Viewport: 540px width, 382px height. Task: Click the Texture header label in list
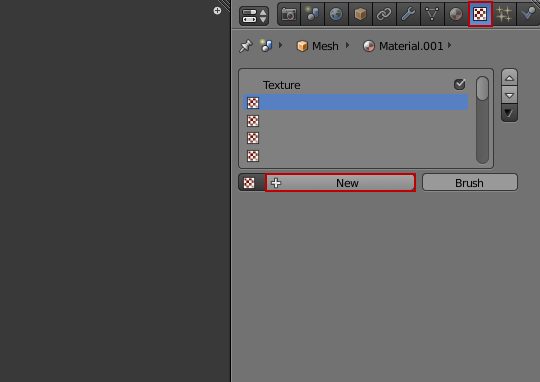click(x=281, y=85)
